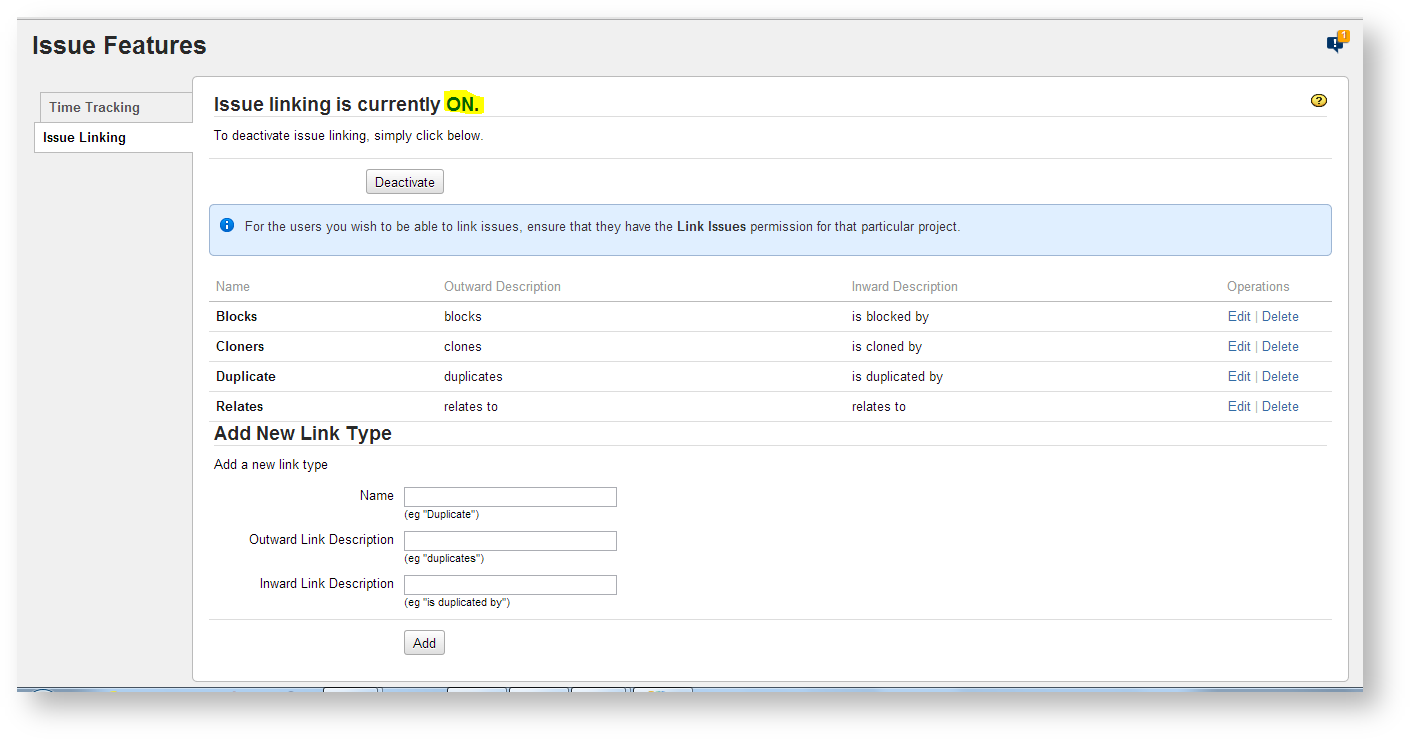Viewport: 1411px width, 740px height.
Task: Delete the Relates link type
Action: coord(1280,406)
